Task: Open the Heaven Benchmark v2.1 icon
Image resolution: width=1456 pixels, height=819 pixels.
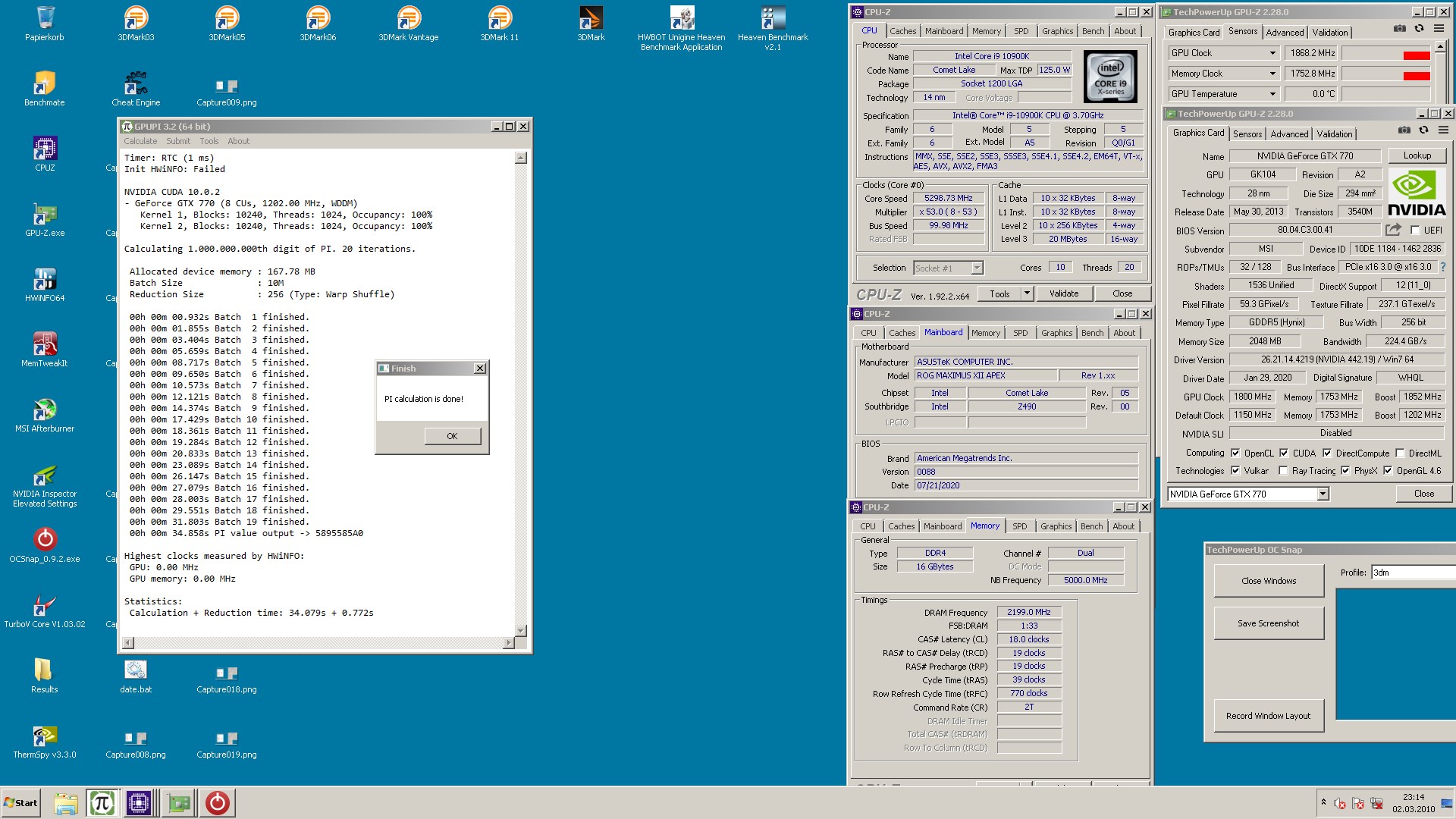Action: pyautogui.click(x=773, y=28)
